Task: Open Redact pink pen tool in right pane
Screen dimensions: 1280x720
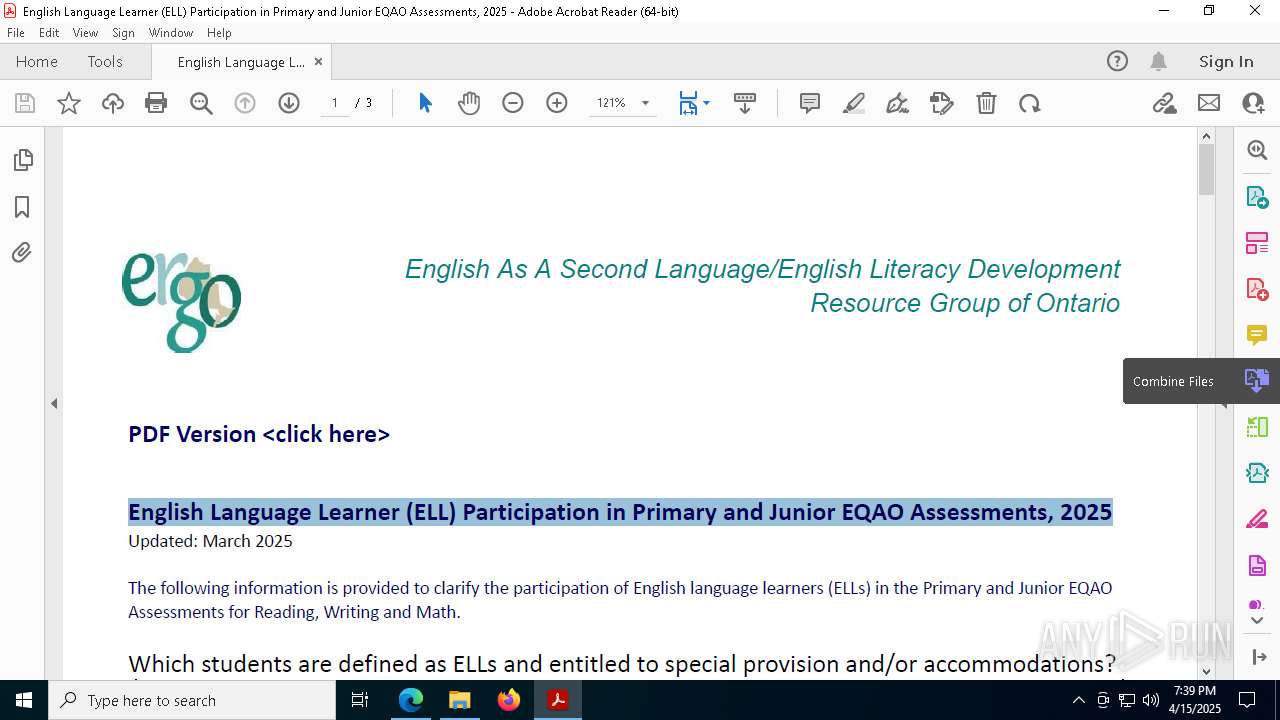Action: [1257, 519]
